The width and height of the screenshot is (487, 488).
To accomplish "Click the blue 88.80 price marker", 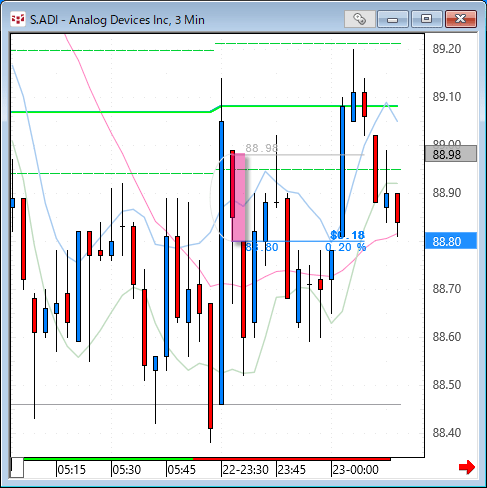I will [451, 241].
